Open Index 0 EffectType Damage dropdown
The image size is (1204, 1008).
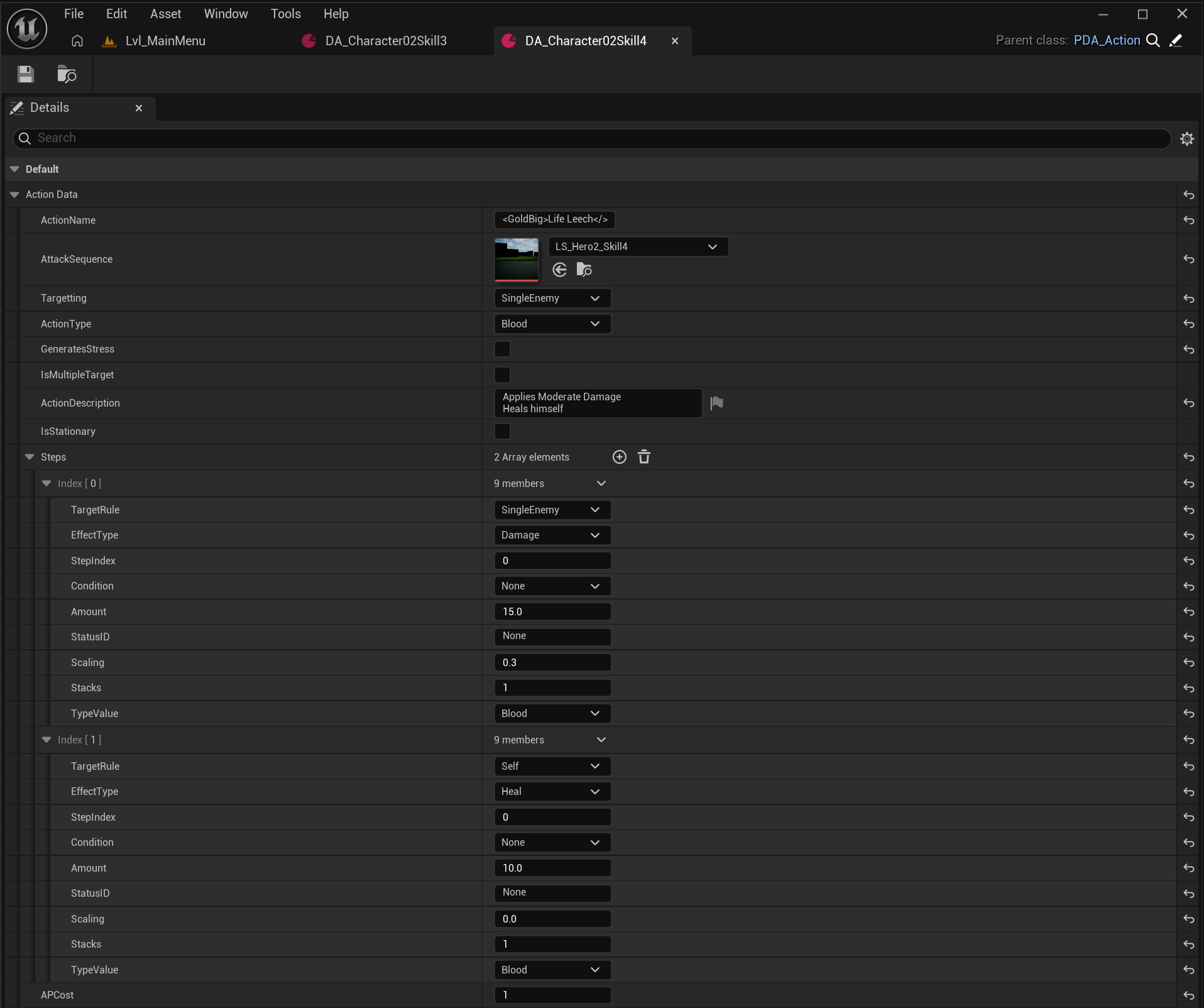tap(552, 535)
